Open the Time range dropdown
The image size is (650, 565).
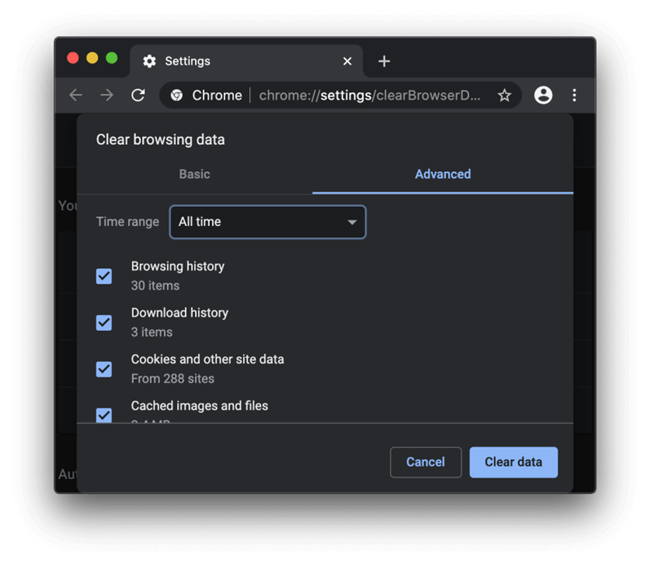coord(268,222)
